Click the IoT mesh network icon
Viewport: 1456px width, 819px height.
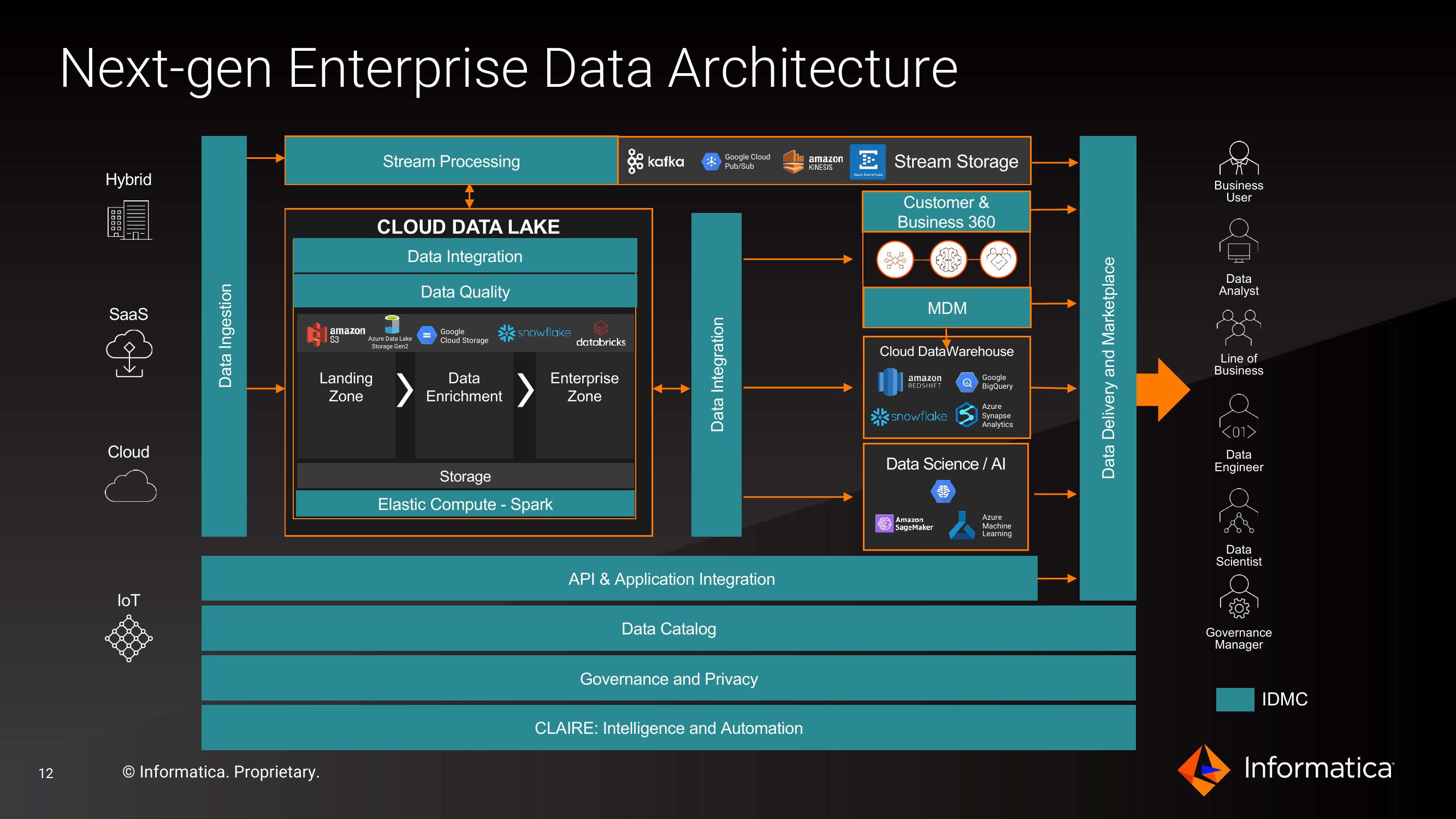(129, 638)
